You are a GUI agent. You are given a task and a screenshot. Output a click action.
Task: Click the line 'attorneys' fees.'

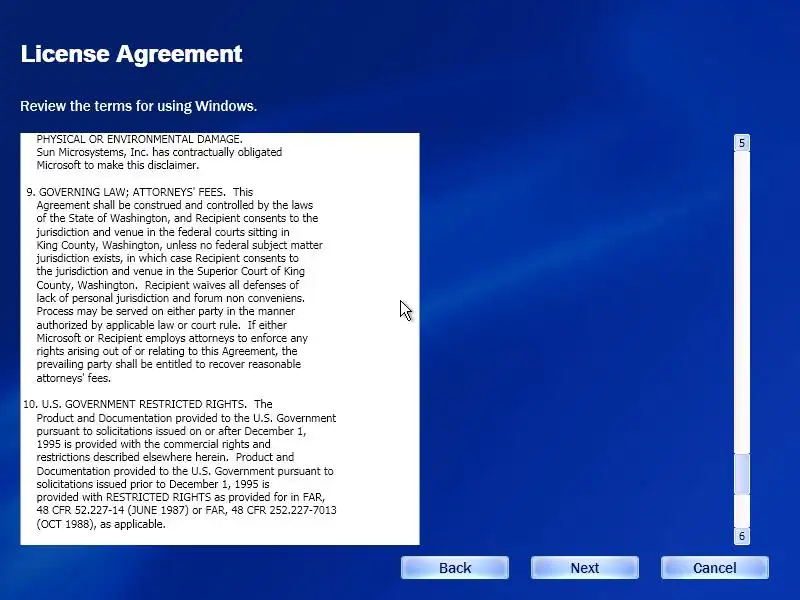[73, 378]
